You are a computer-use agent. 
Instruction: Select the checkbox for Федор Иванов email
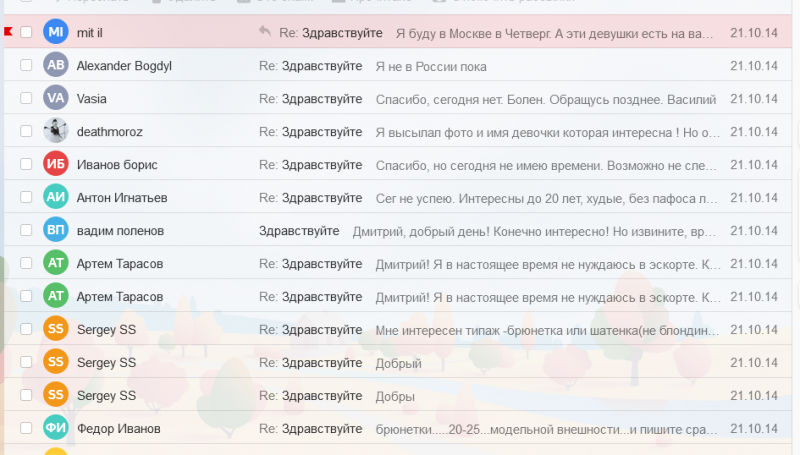tap(26, 428)
